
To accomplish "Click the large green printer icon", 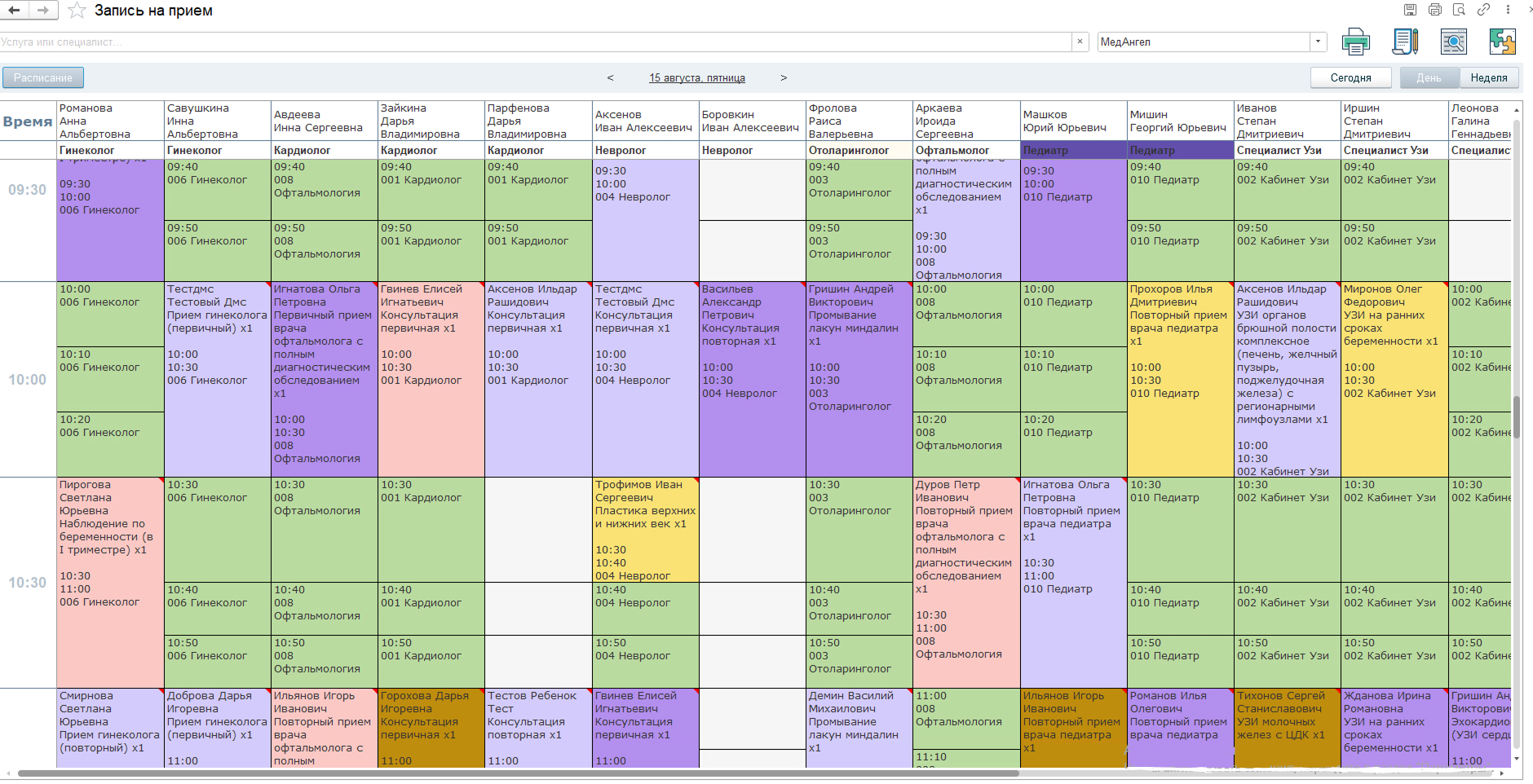I will coord(1355,42).
